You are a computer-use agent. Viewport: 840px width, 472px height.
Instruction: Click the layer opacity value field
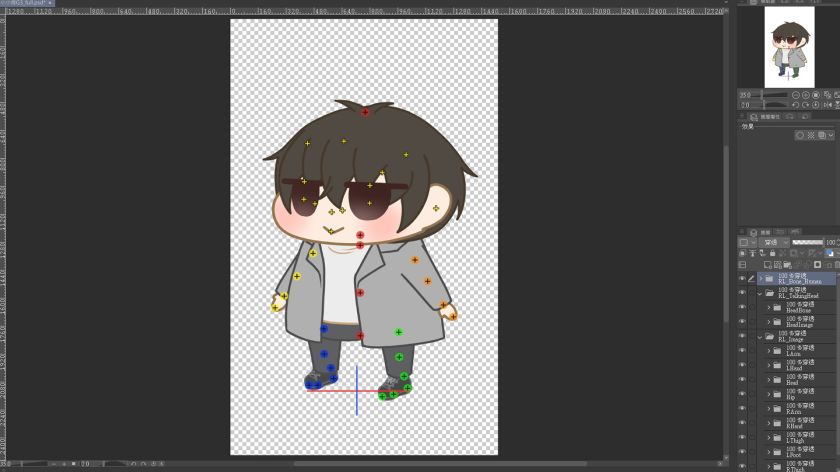830,242
